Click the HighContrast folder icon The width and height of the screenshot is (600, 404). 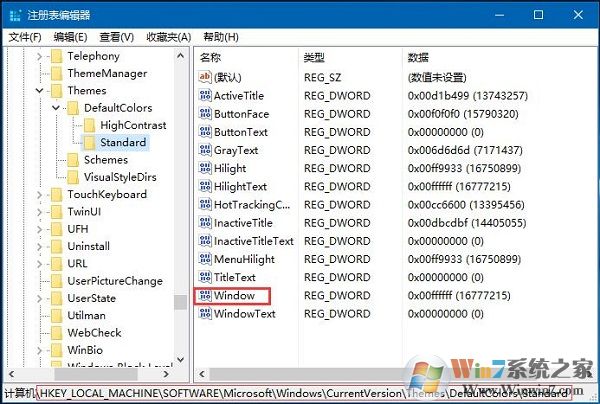click(89, 125)
